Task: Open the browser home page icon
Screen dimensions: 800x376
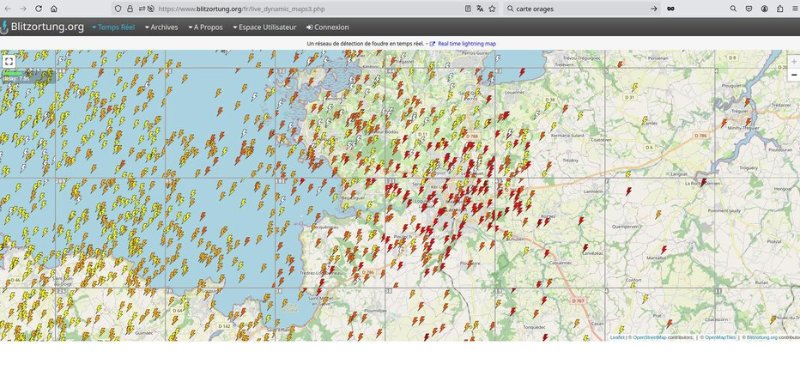Action: click(x=54, y=9)
